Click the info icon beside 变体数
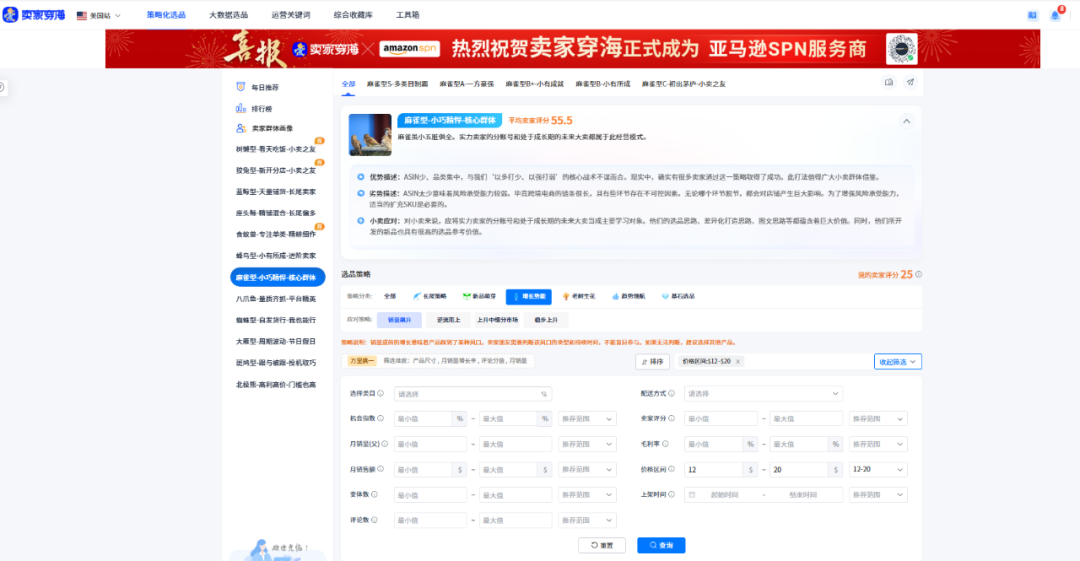 point(374,494)
